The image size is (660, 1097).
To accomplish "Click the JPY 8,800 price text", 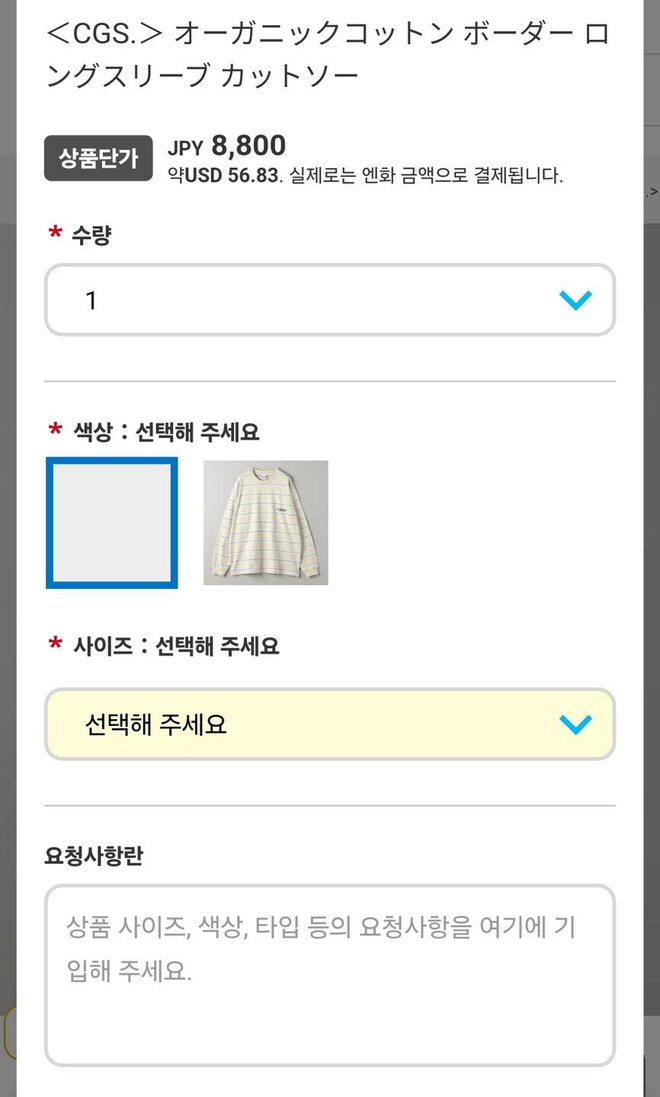I will point(227,146).
